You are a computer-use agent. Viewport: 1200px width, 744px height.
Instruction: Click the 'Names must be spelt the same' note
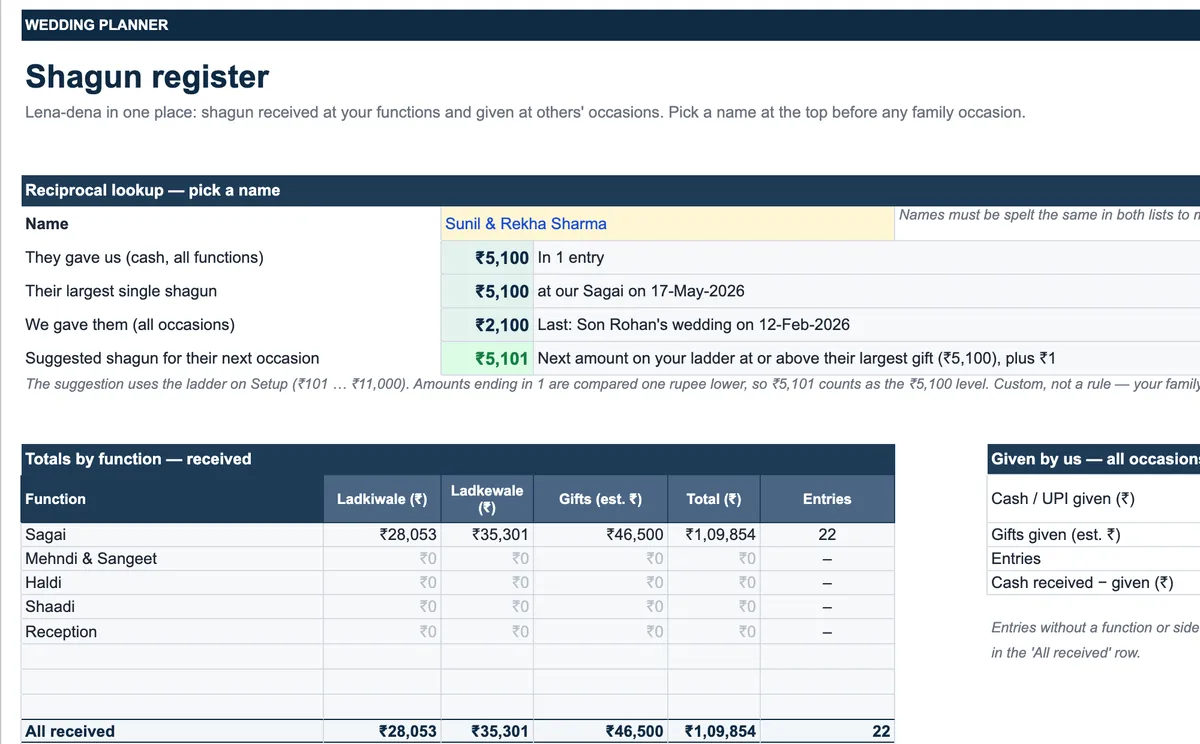tap(1047, 215)
